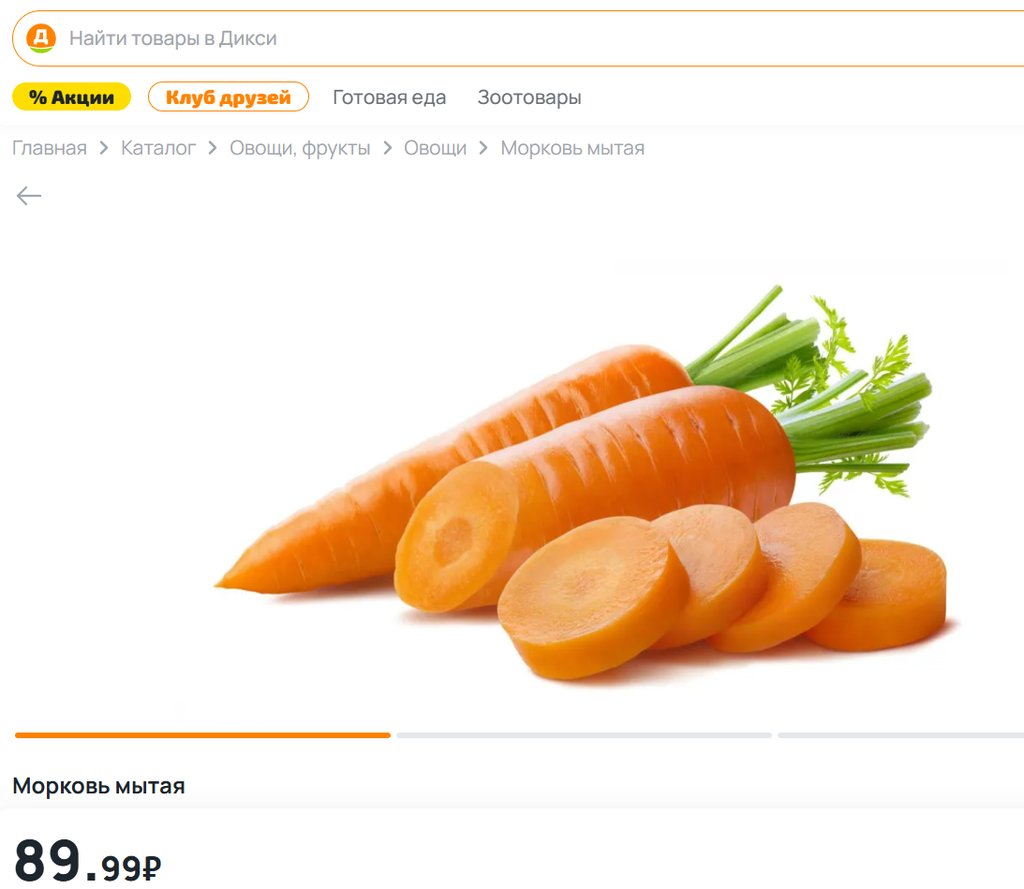Select the Зоотовары menu item
Image resolution: width=1024 pixels, height=889 pixels.
click(529, 97)
